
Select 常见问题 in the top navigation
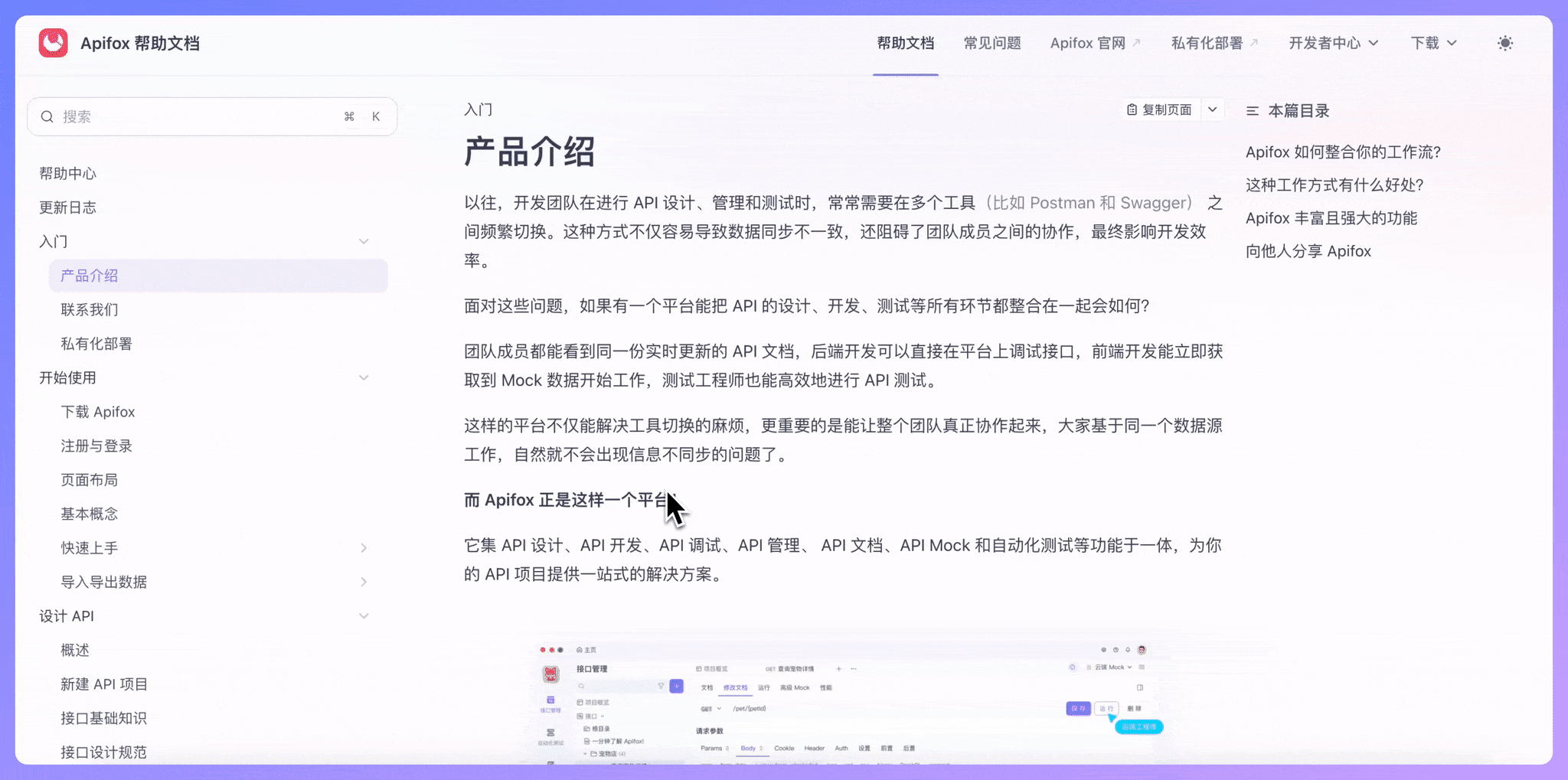(x=993, y=43)
